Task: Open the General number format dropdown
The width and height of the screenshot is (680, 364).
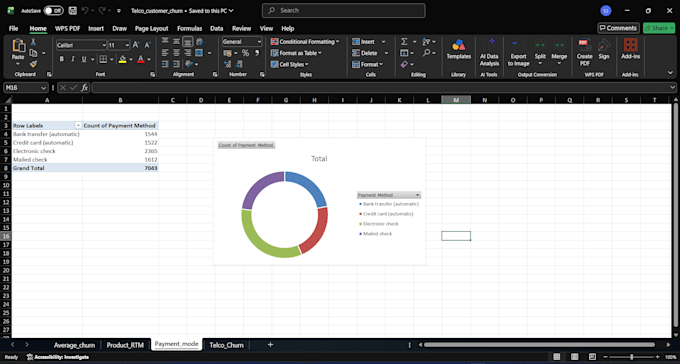Action: point(259,42)
